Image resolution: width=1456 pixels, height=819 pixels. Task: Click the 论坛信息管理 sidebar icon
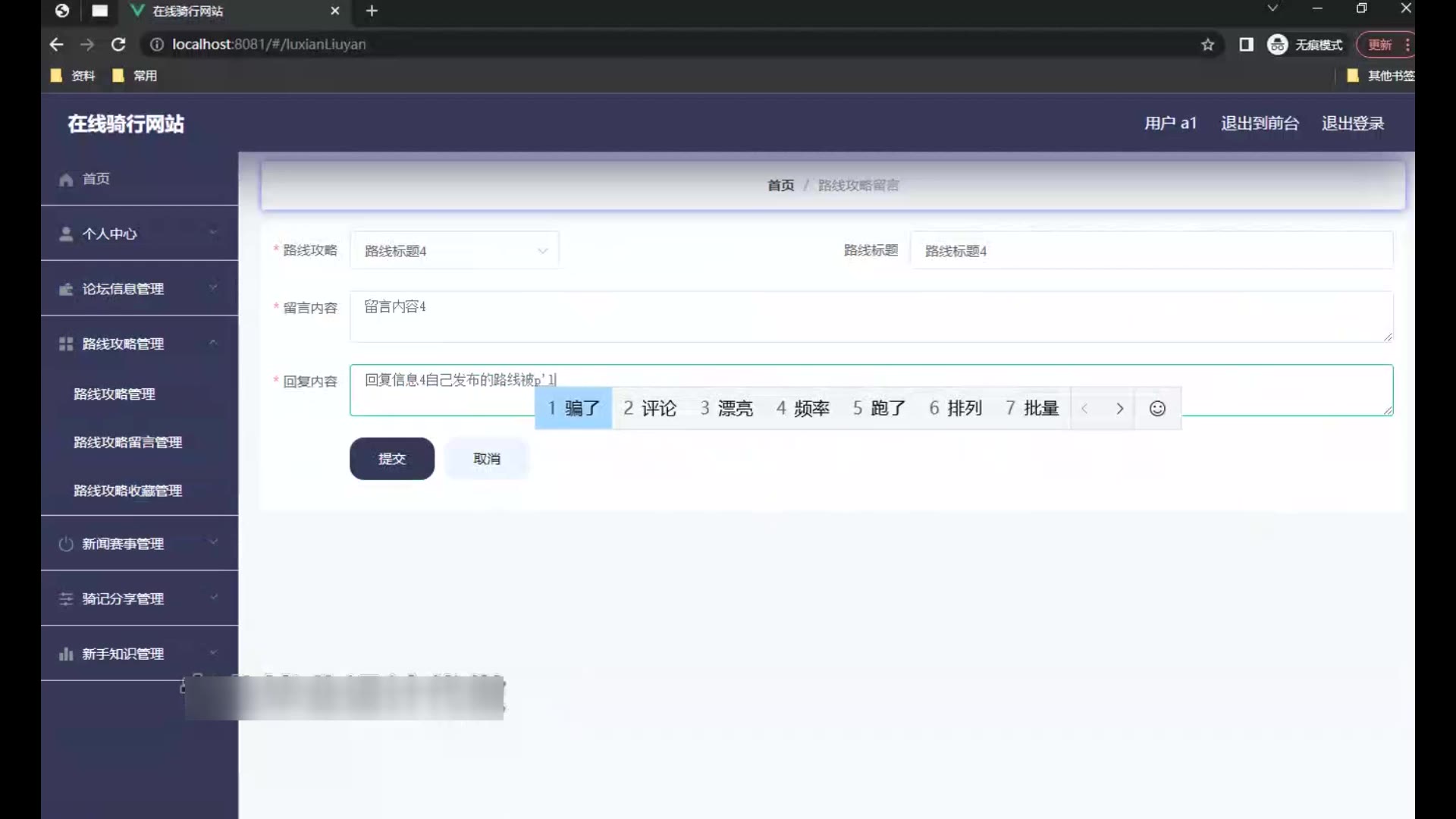66,290
